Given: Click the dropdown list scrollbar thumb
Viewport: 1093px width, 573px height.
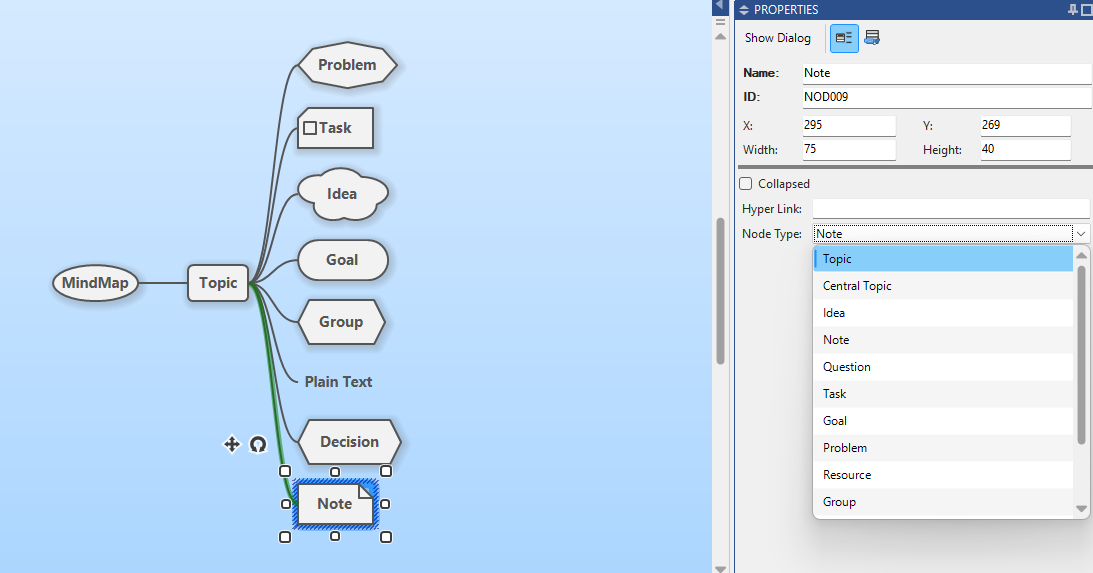Looking at the screenshot, I should pyautogui.click(x=1081, y=354).
